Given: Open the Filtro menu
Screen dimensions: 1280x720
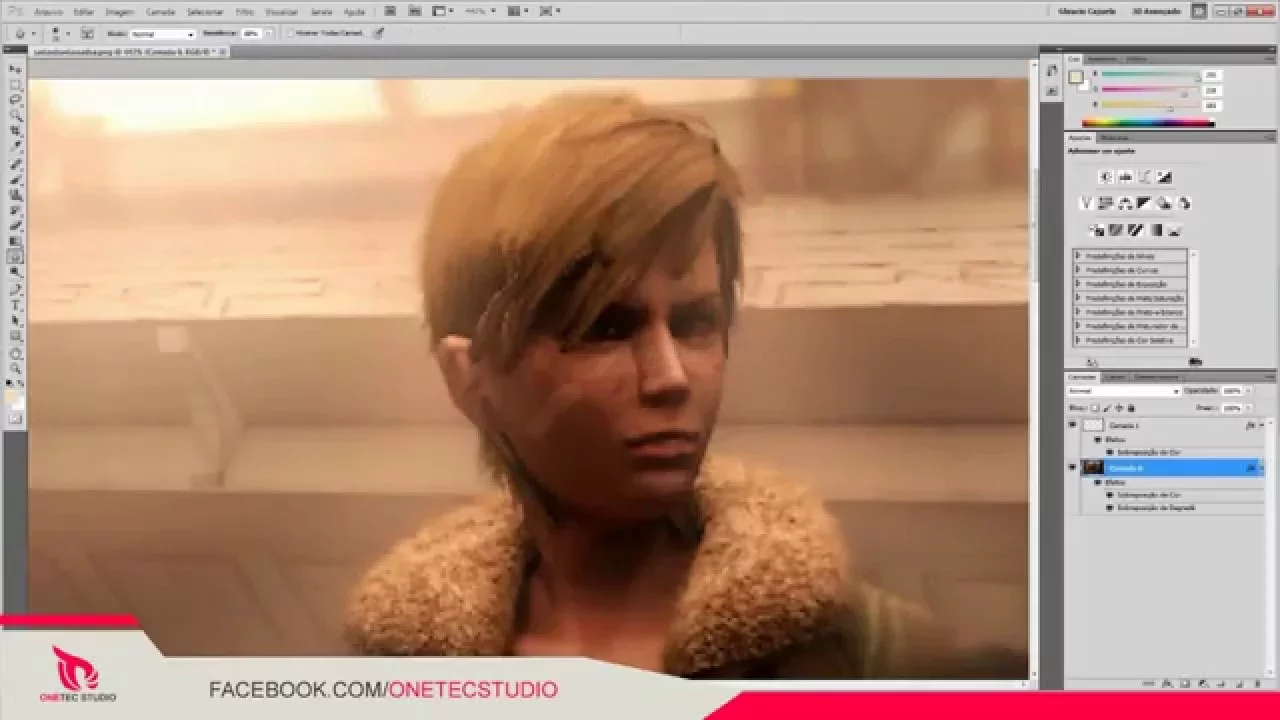Looking at the screenshot, I should [244, 12].
